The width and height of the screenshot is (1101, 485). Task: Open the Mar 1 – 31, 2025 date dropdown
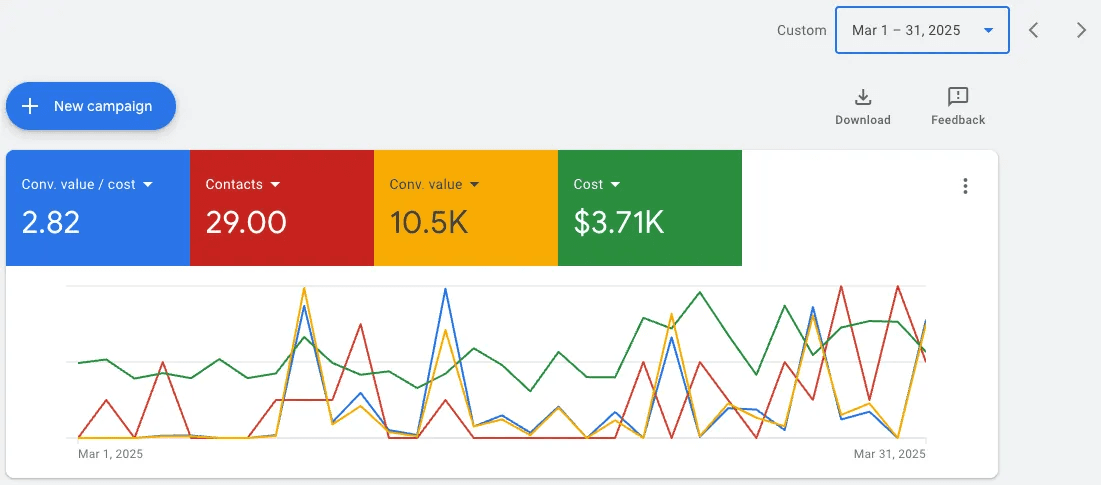[922, 30]
